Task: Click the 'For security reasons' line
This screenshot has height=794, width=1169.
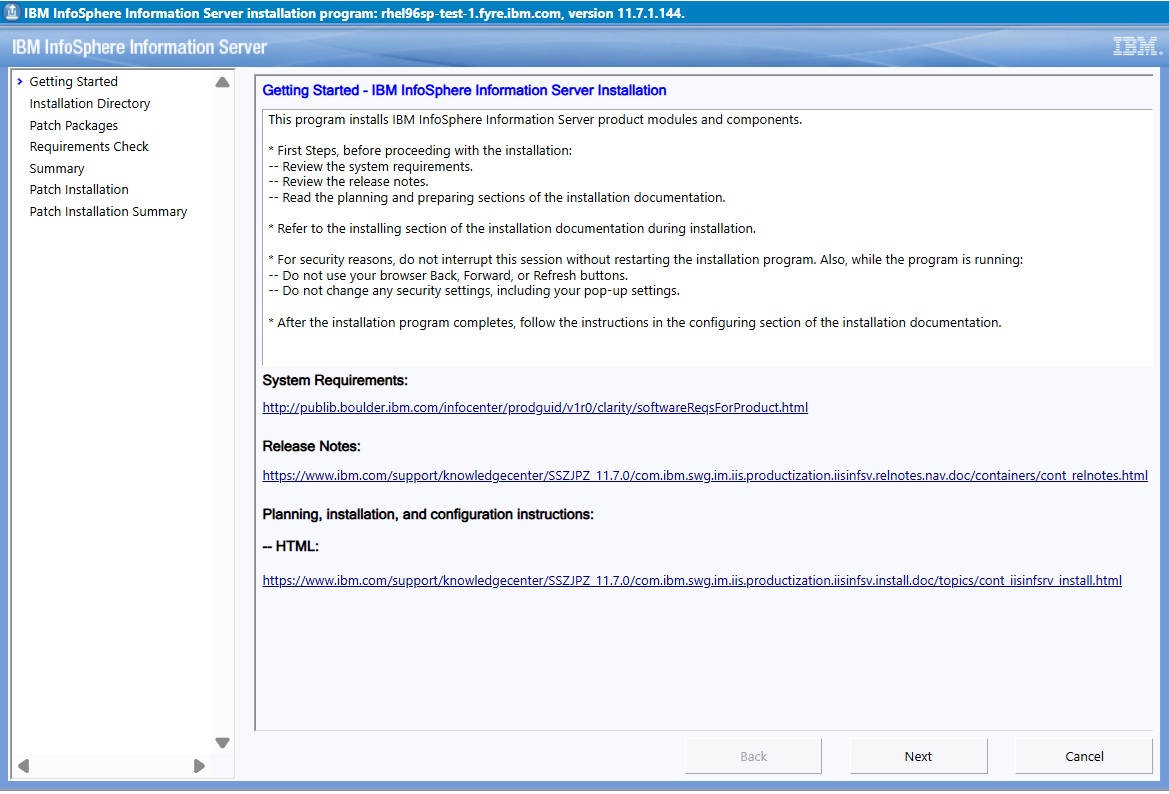Action: click(646, 259)
